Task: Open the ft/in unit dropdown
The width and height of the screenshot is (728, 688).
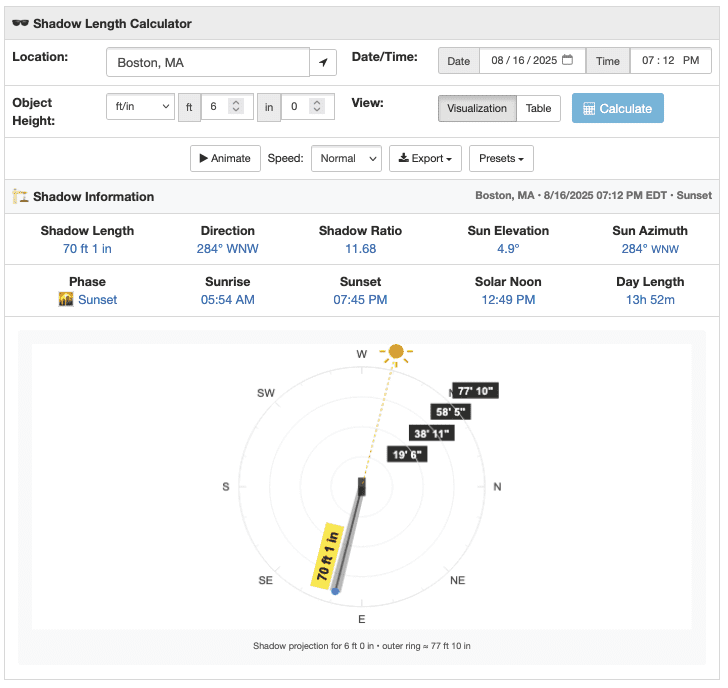Action: click(x=140, y=106)
